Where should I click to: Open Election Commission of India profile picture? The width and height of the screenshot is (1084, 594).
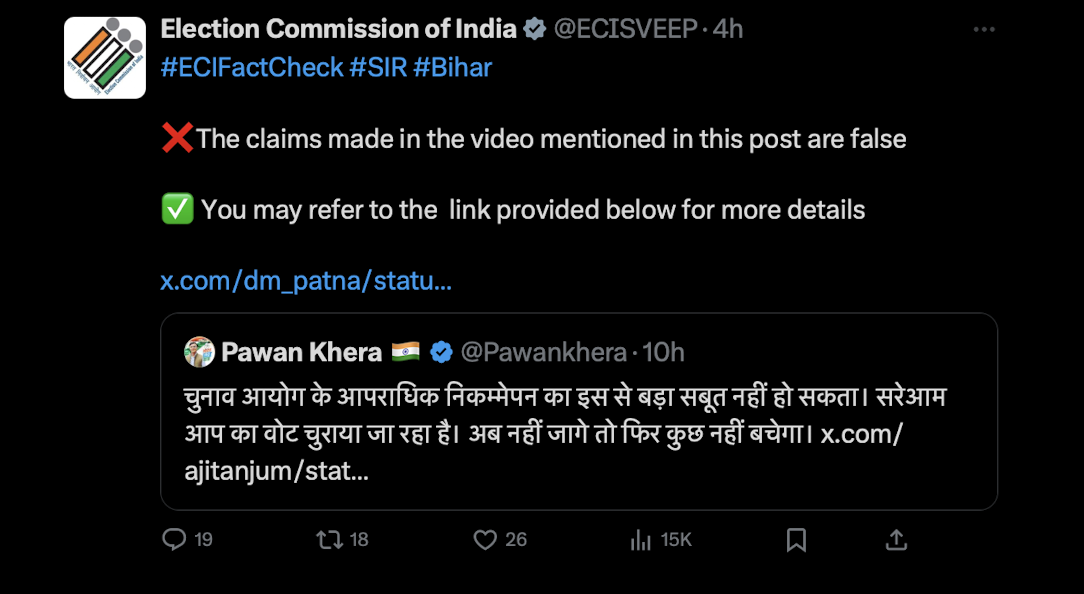(105, 57)
